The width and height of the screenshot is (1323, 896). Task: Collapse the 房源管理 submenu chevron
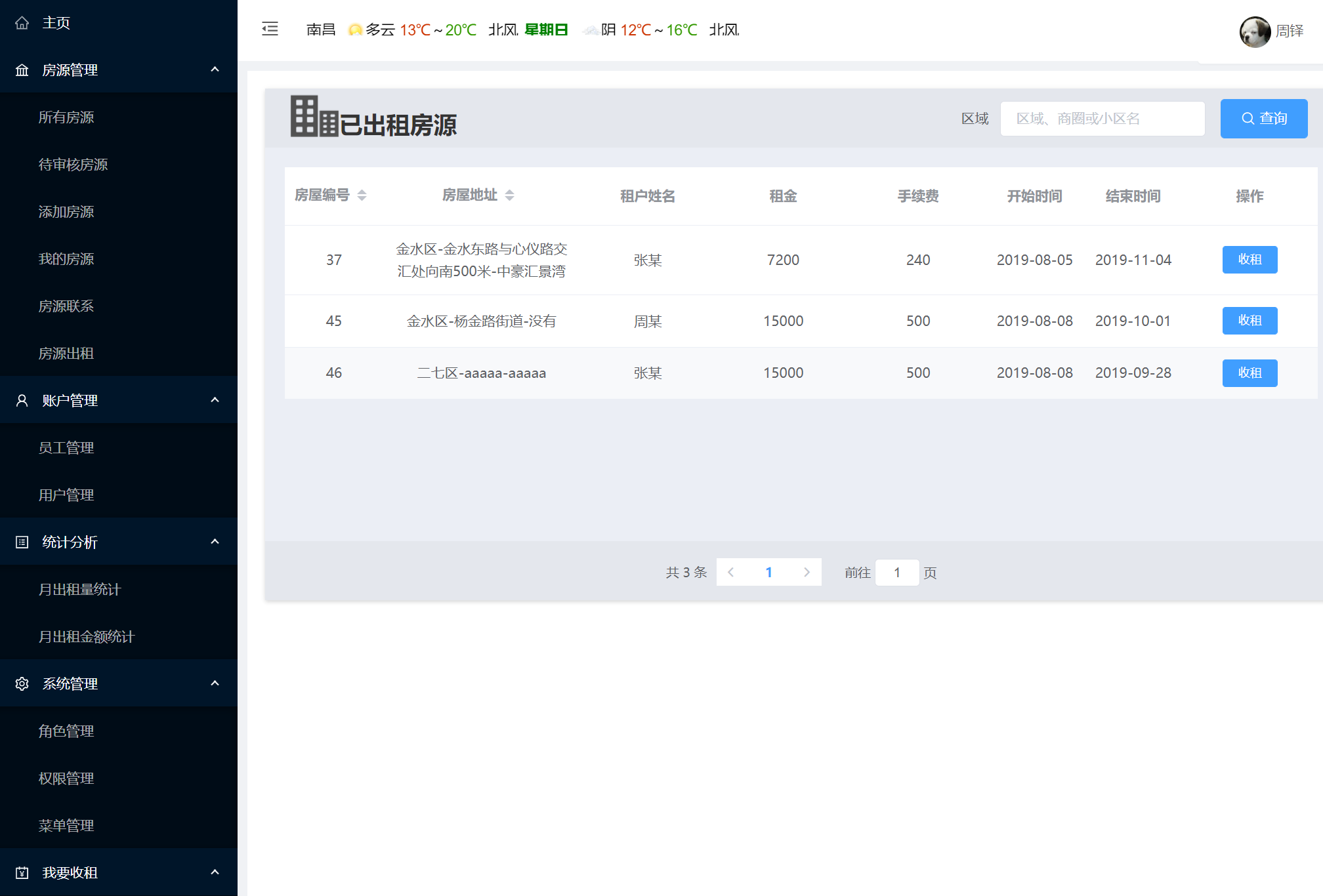tap(215, 70)
